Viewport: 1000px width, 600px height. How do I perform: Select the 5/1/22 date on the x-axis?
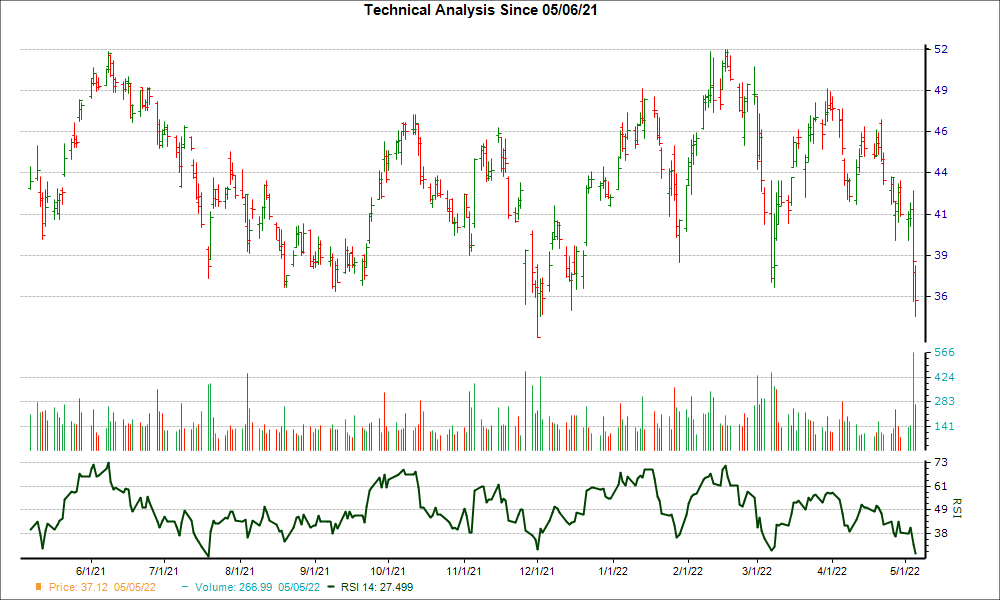click(x=906, y=571)
